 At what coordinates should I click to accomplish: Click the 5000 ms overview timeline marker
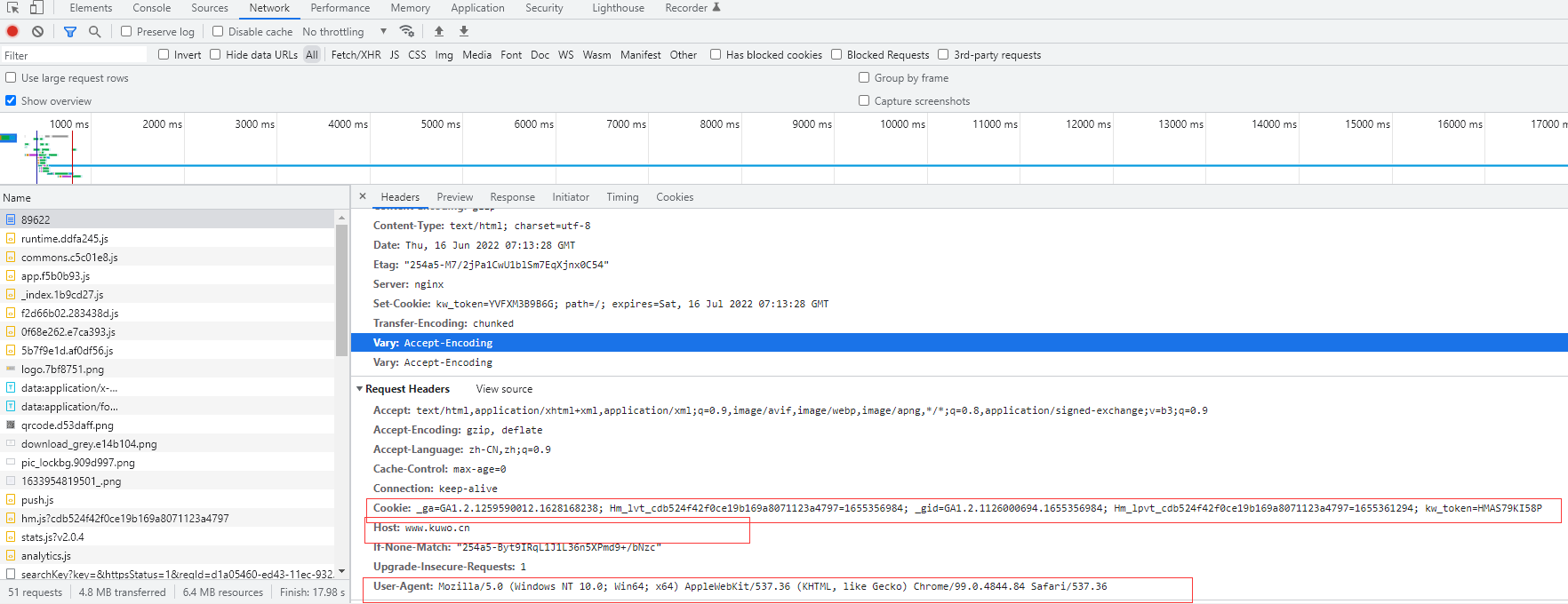coord(440,124)
